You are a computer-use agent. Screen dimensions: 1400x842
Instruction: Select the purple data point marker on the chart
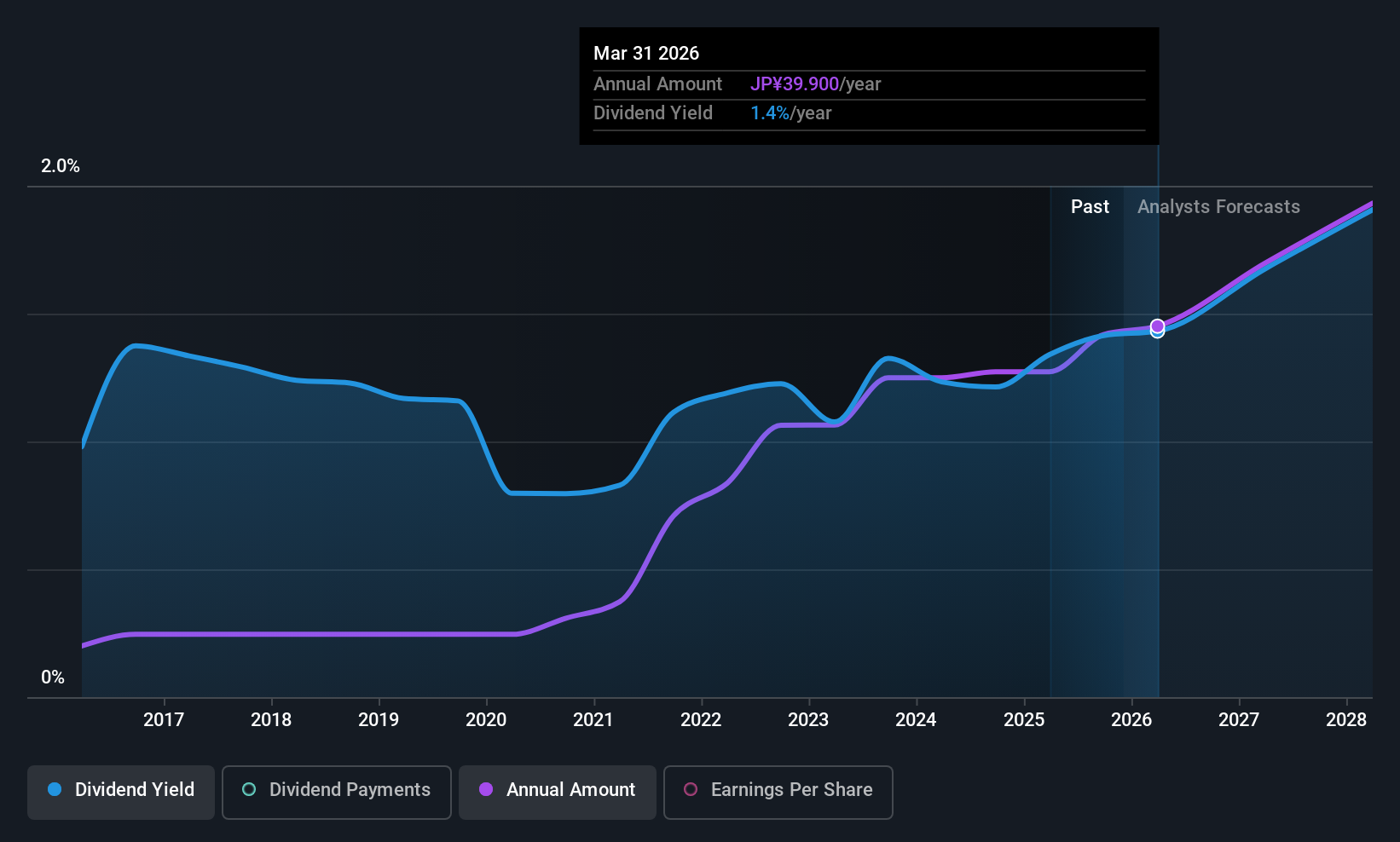click(x=1157, y=326)
